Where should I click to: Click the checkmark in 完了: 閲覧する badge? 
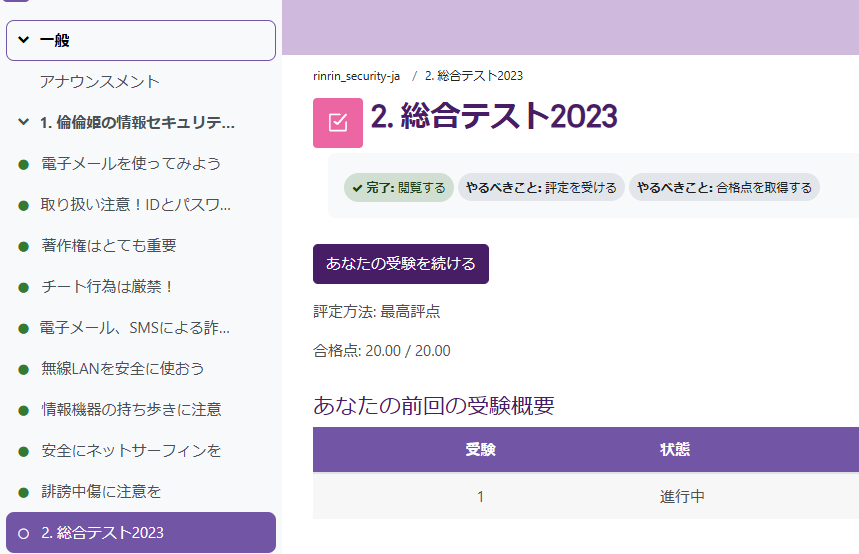357,188
